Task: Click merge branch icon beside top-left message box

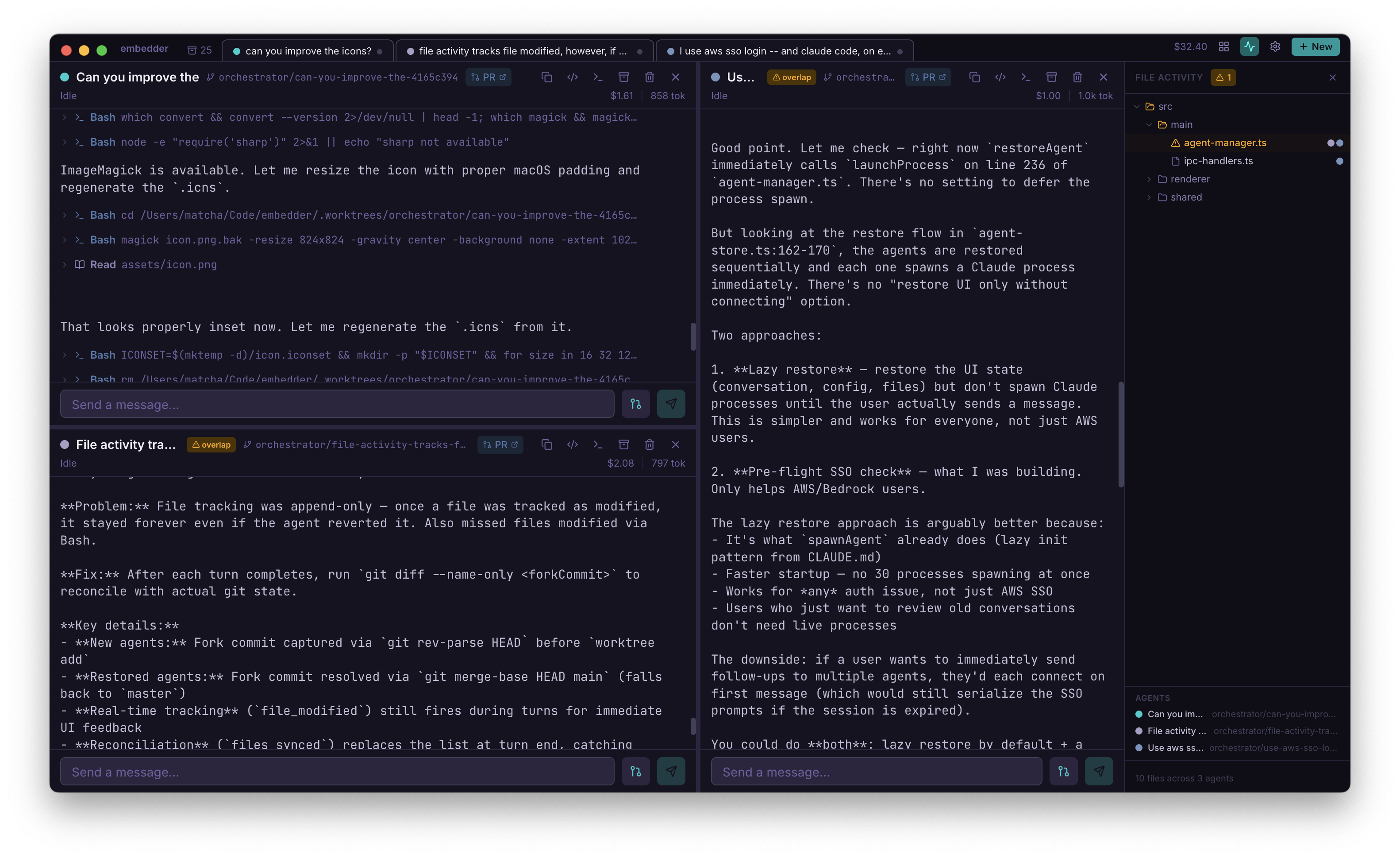Action: [635, 404]
